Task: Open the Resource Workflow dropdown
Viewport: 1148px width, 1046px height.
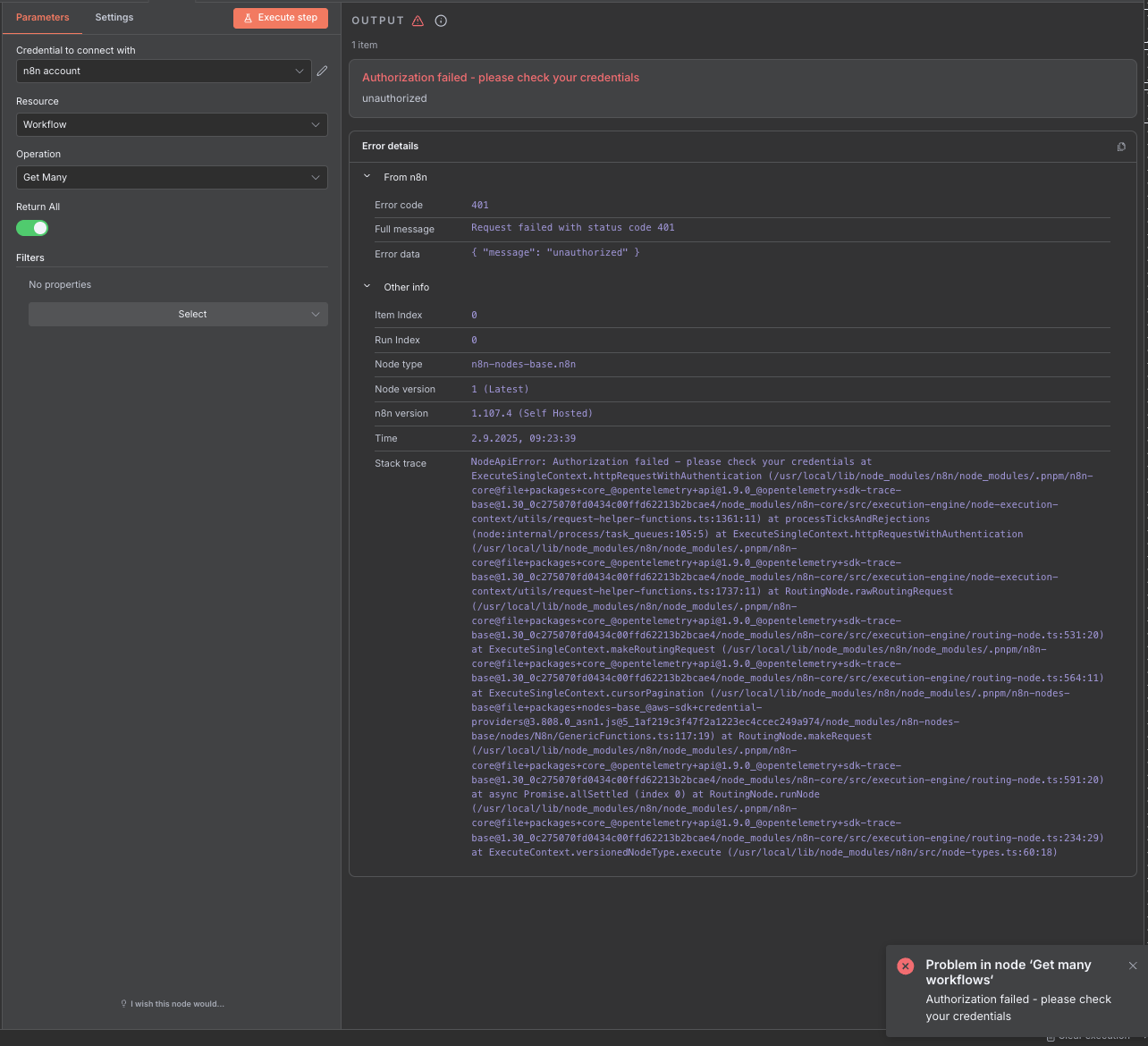Action: tap(172, 124)
